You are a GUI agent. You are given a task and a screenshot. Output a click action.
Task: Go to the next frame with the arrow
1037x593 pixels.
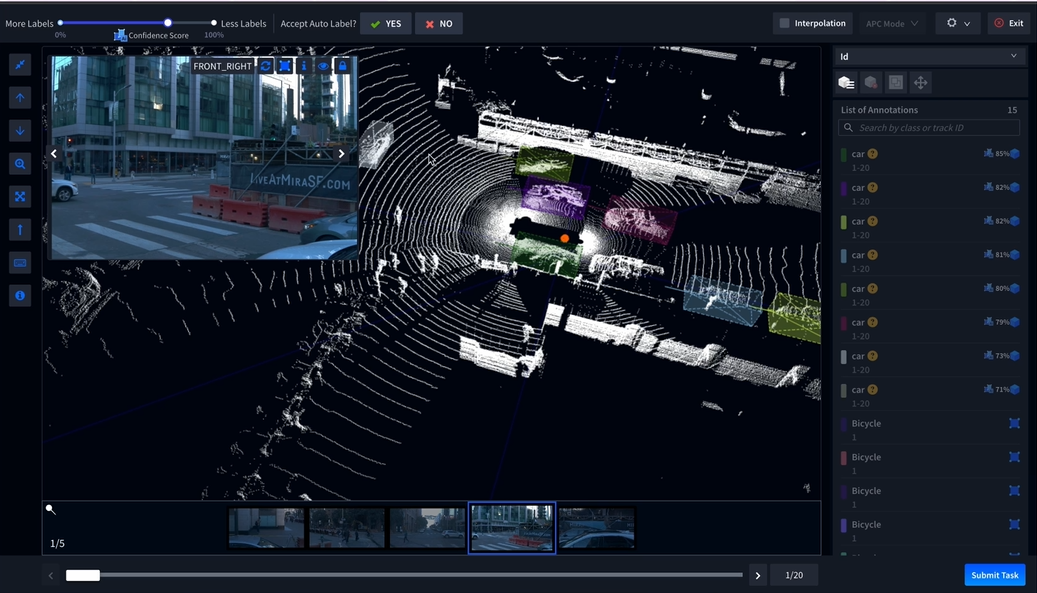coord(758,575)
